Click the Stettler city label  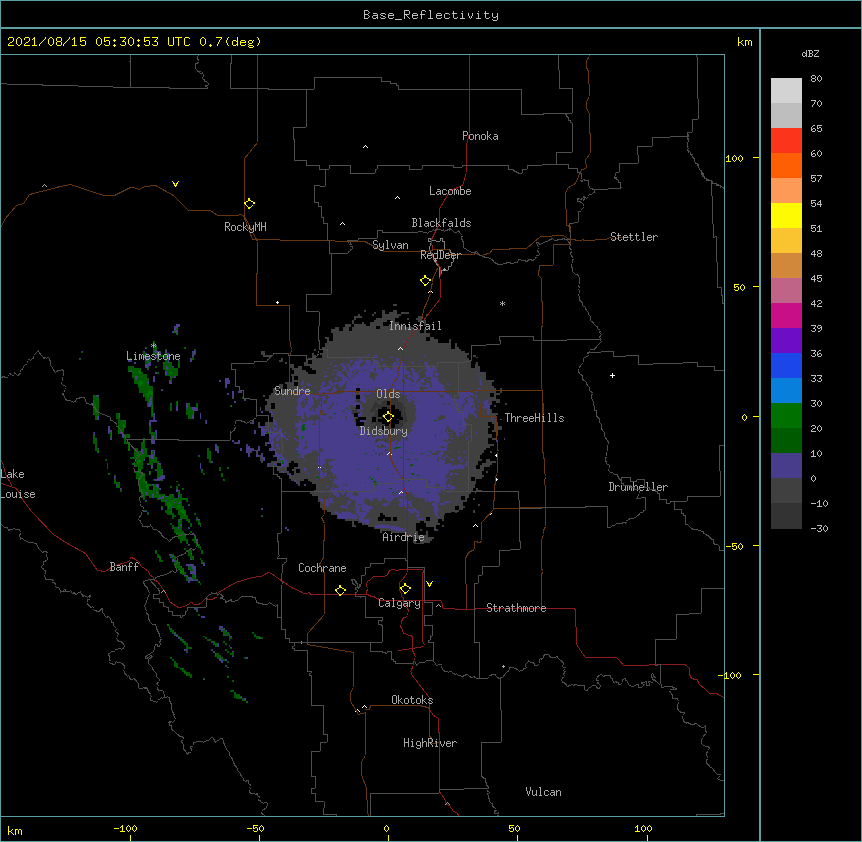pyautogui.click(x=634, y=237)
